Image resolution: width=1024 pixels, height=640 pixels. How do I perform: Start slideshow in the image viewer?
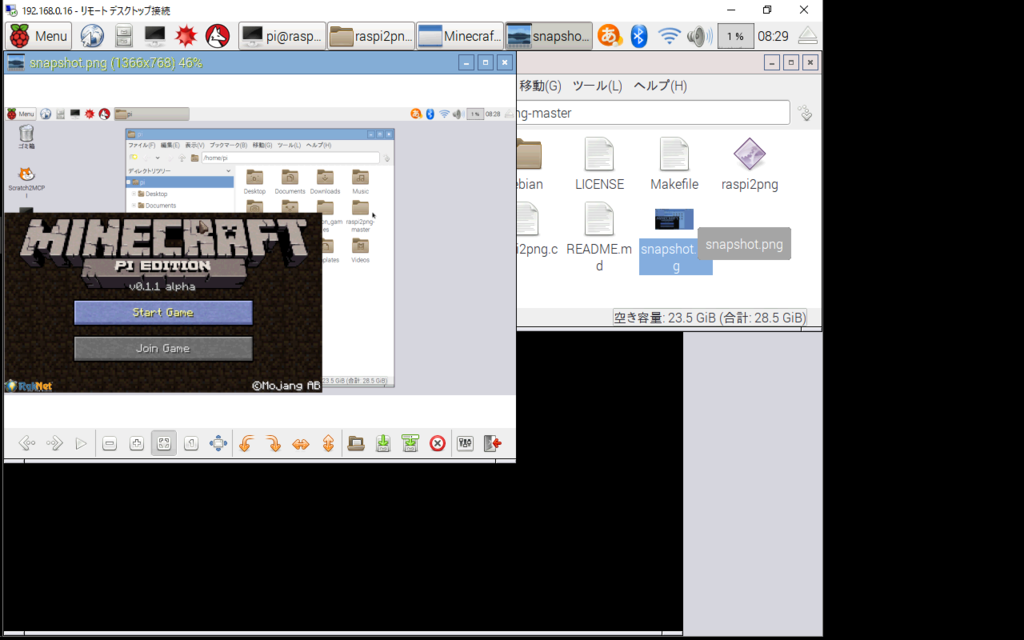click(81, 443)
